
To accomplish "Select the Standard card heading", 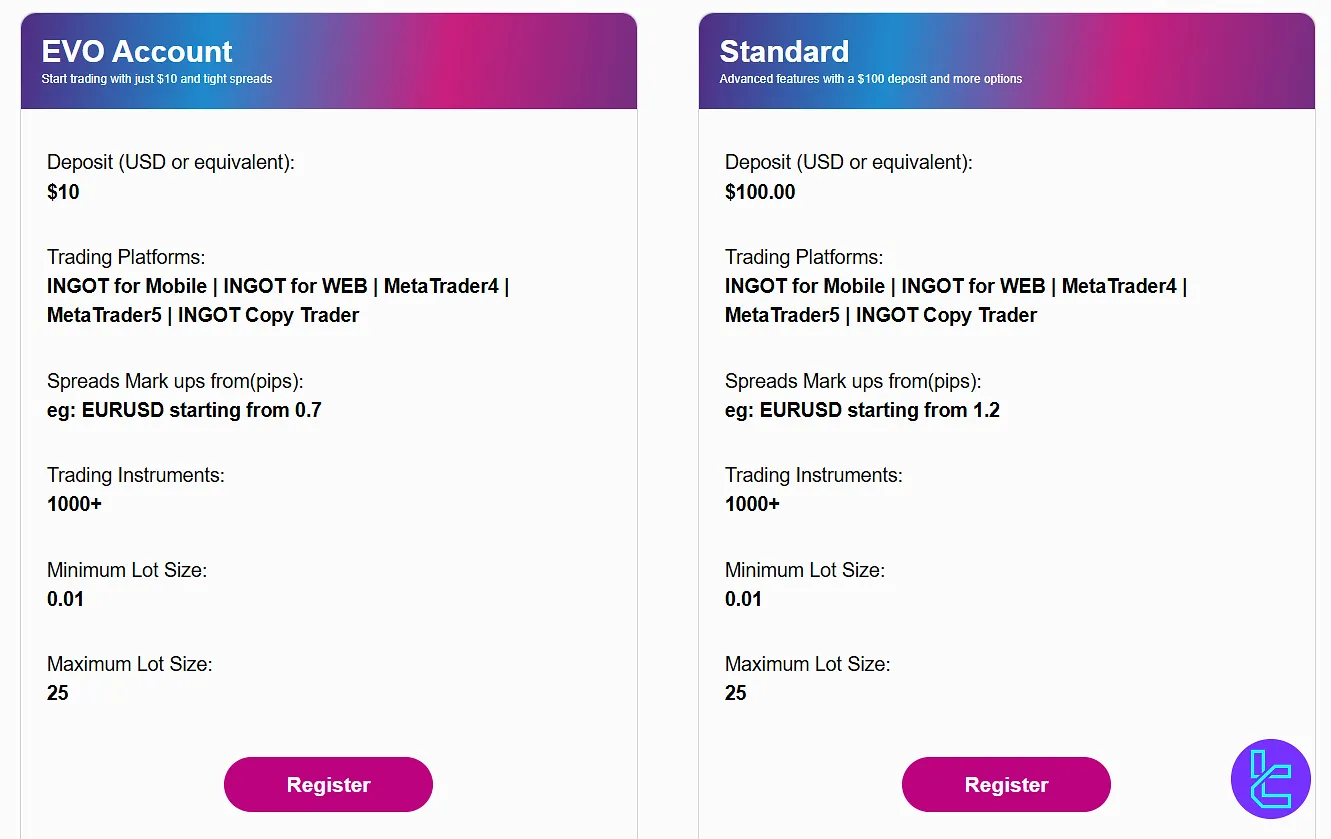I will (x=784, y=51).
